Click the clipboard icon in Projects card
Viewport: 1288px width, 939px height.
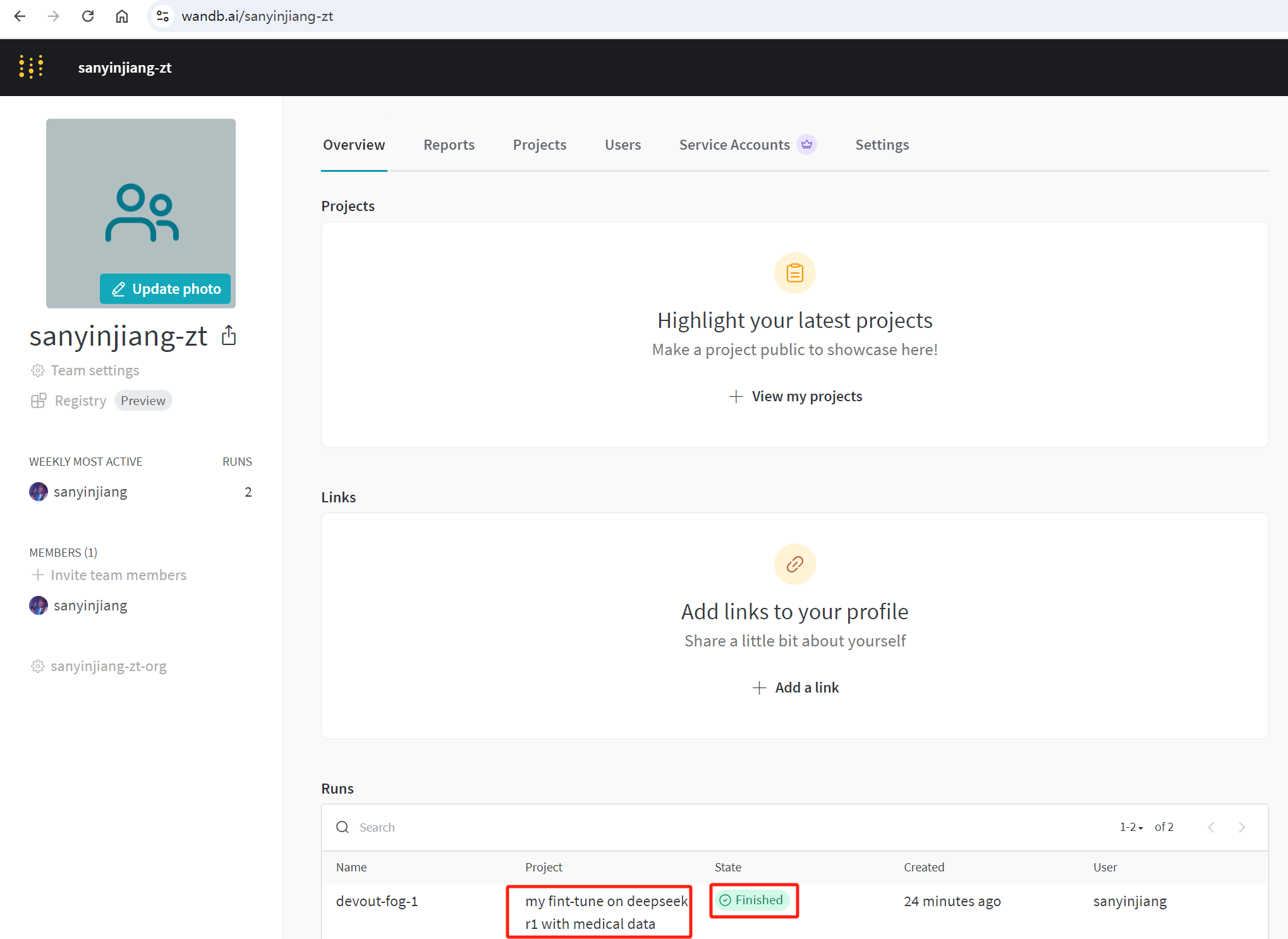click(x=794, y=273)
